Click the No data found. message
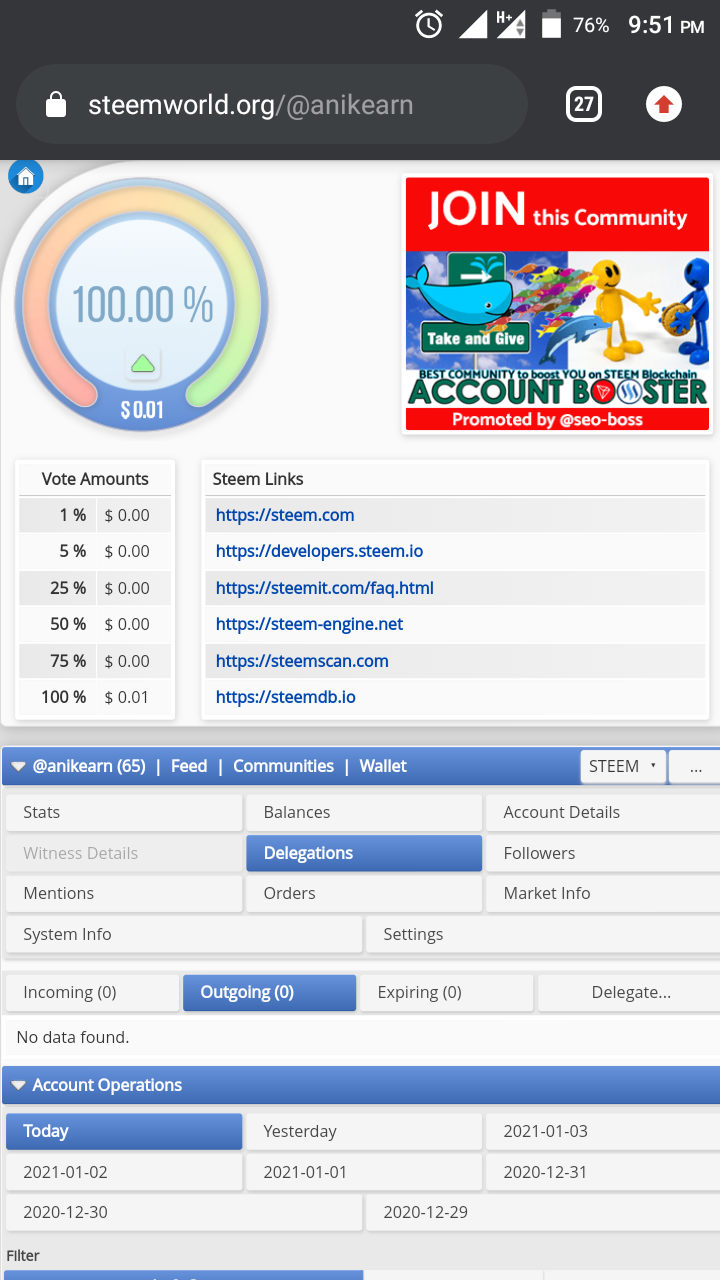 click(x=73, y=1037)
